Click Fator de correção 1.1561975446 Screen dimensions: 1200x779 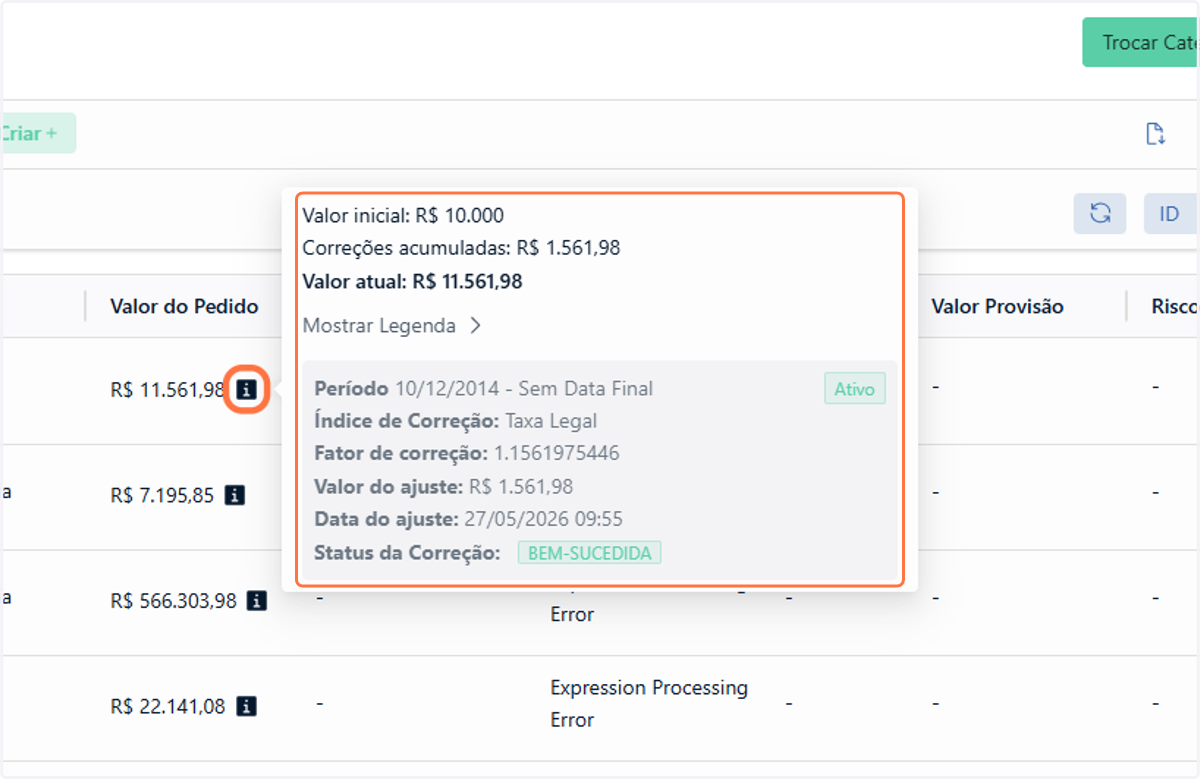click(x=467, y=453)
